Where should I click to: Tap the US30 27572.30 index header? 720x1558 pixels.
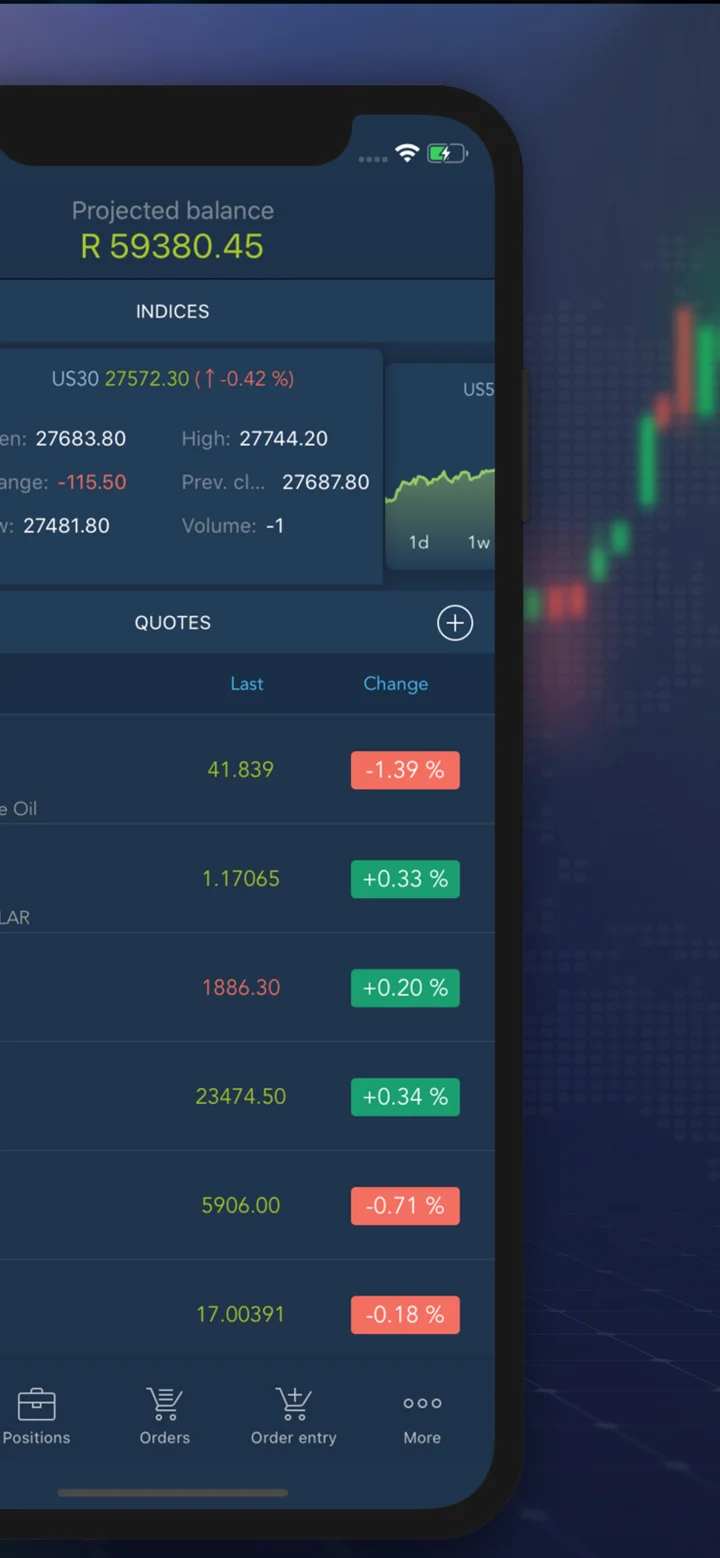tap(173, 379)
